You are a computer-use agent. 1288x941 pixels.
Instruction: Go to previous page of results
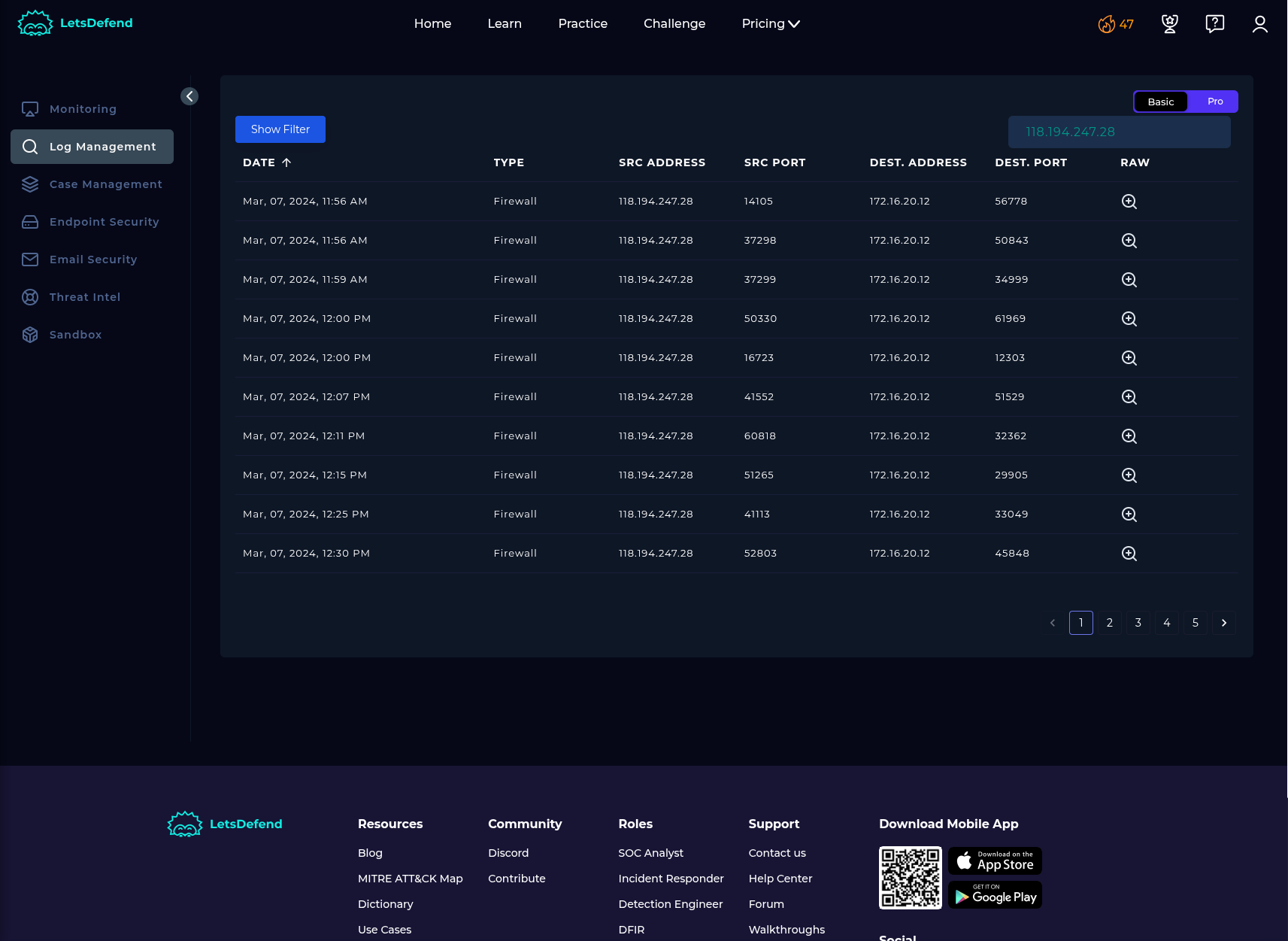(x=1053, y=623)
